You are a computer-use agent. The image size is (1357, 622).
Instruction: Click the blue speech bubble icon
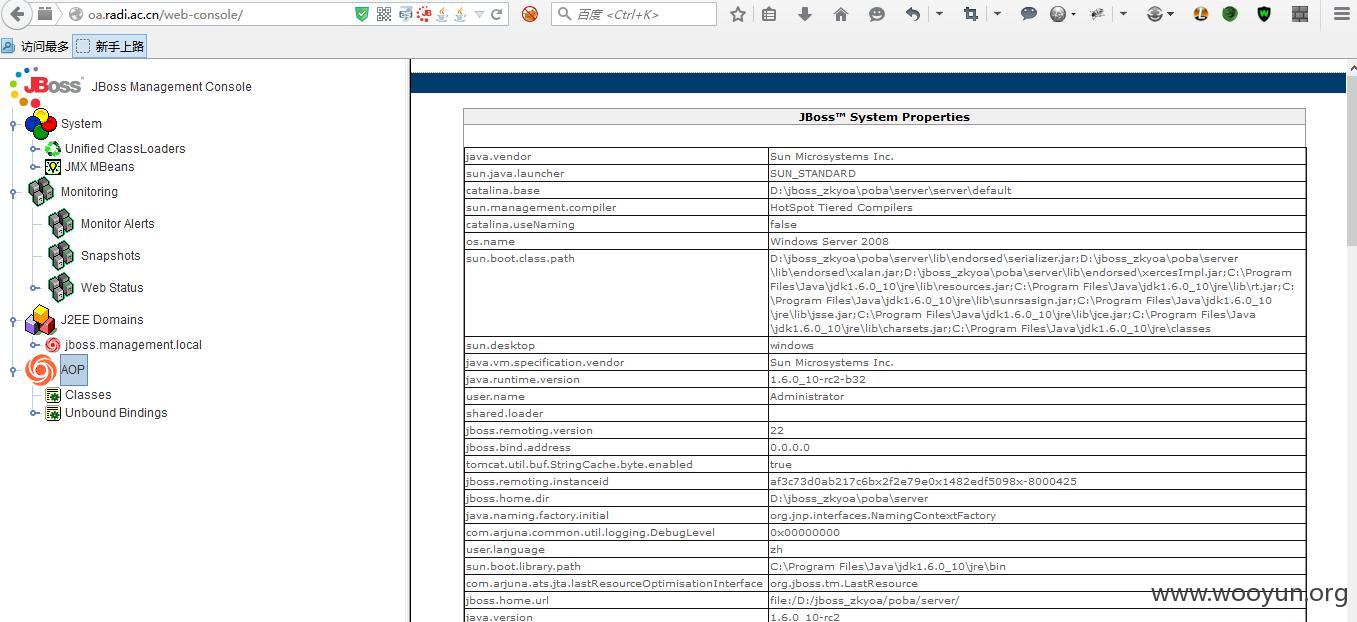click(x=1029, y=14)
